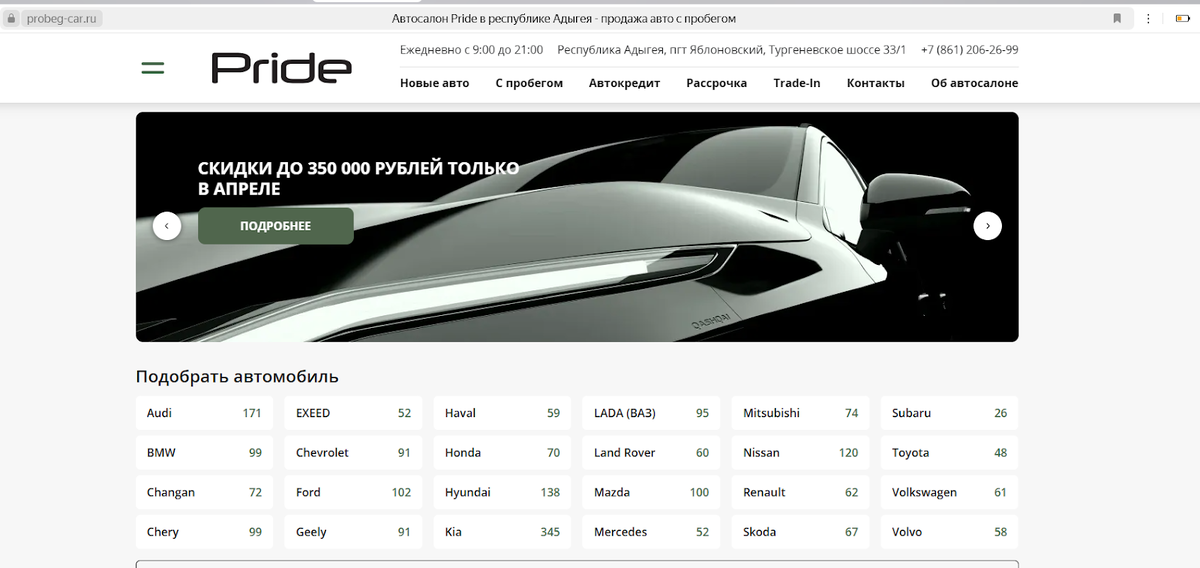
Task: Go to previous banner slide arrow
Action: [167, 226]
